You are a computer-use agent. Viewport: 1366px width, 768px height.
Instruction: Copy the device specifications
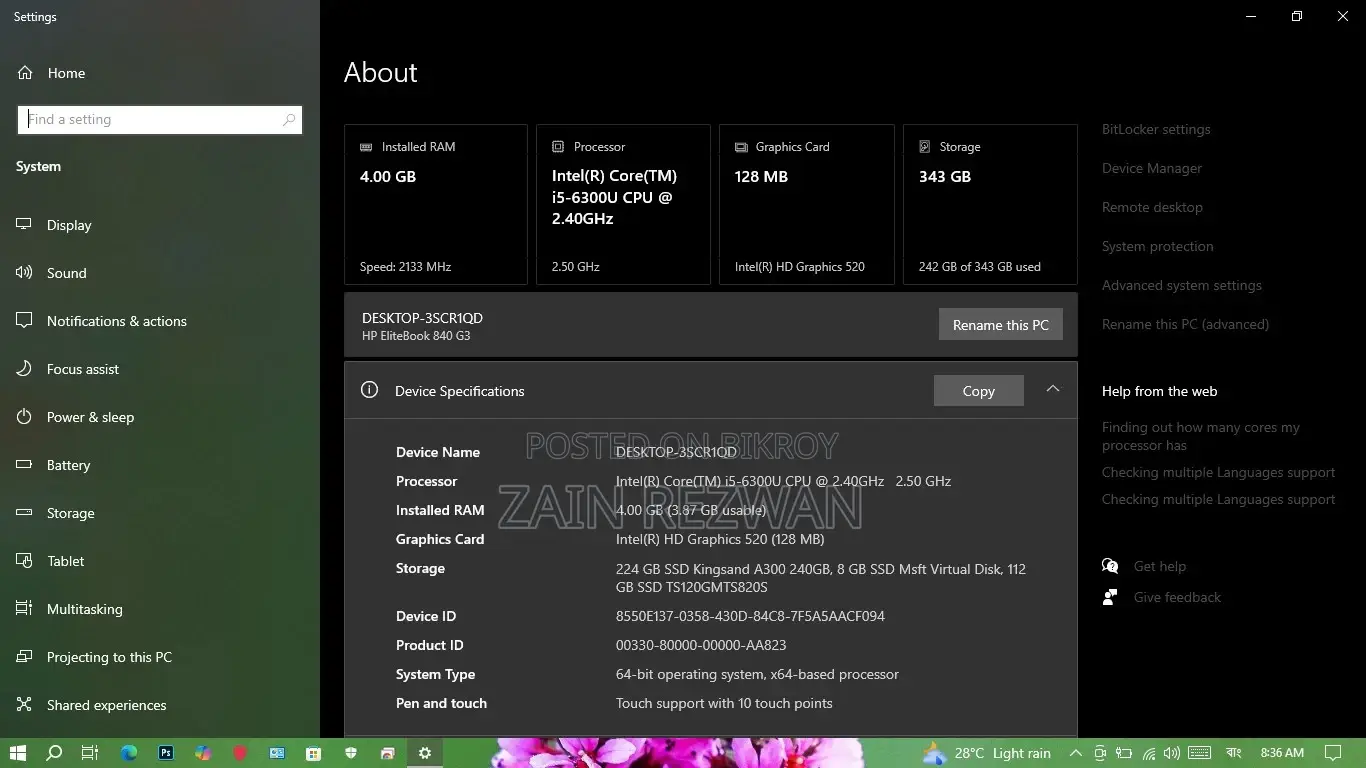pos(978,391)
